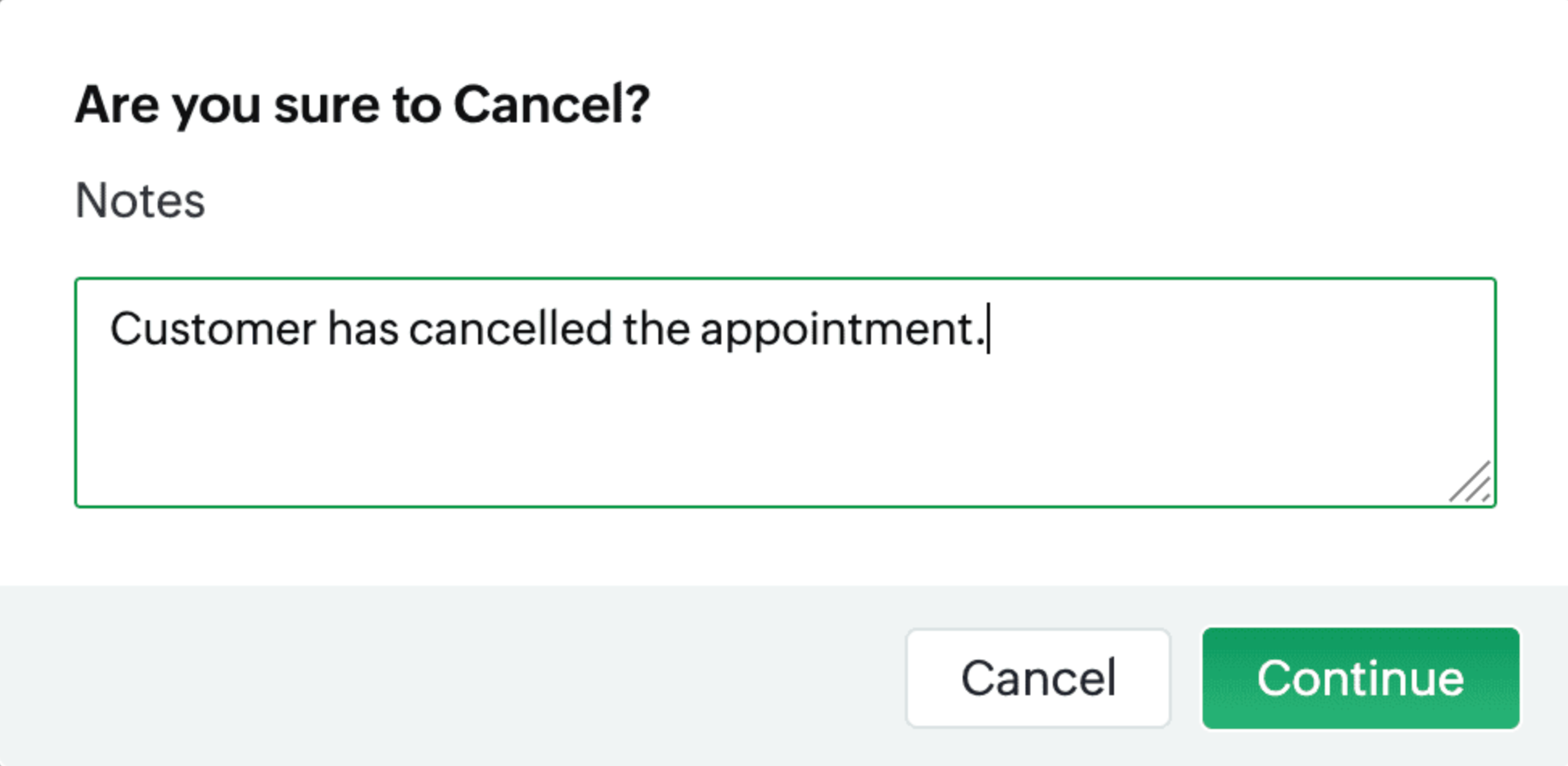
Task: Grab the Notes textarea resize handle
Action: point(1471,484)
